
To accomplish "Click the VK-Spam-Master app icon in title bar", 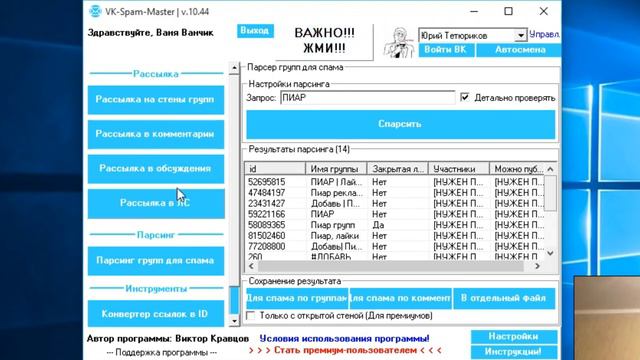I will (95, 11).
